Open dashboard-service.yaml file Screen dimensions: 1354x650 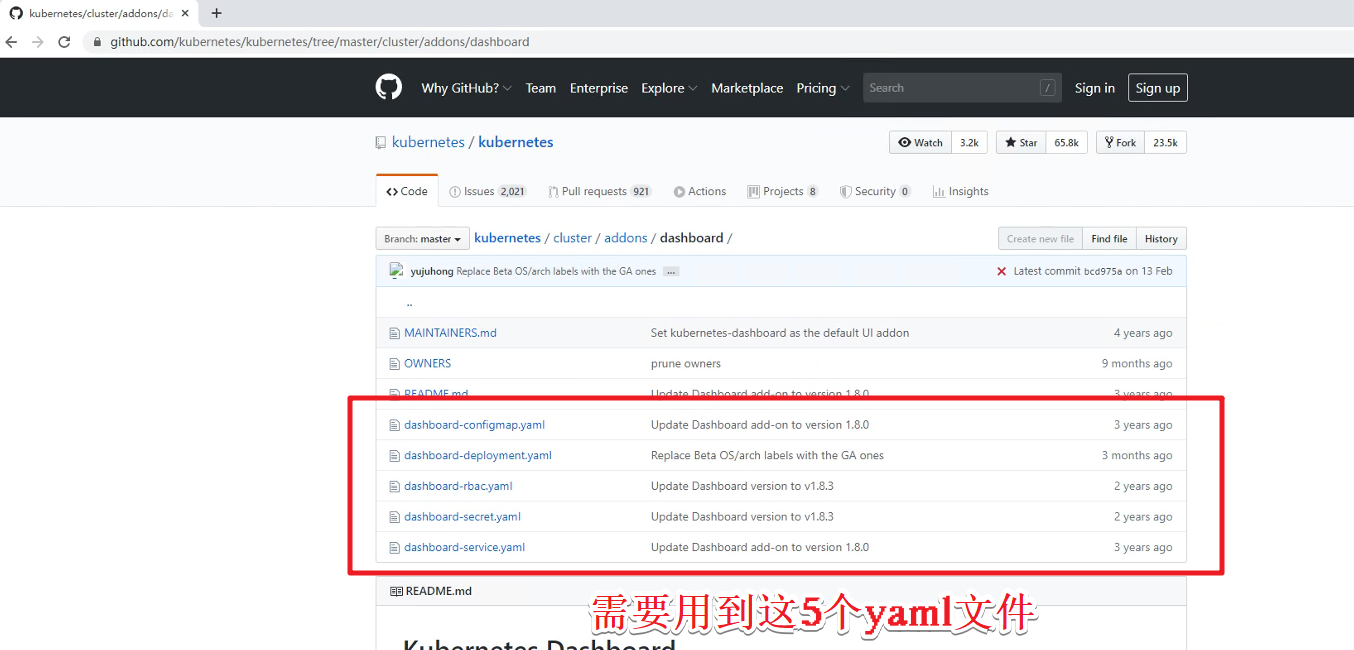[464, 547]
